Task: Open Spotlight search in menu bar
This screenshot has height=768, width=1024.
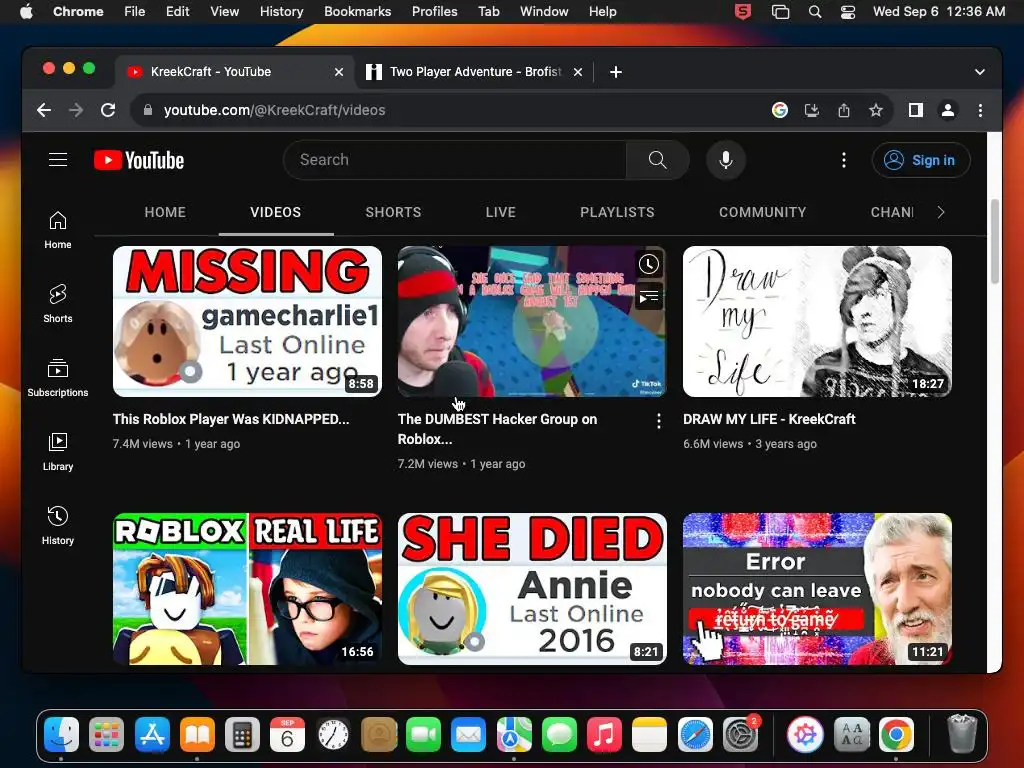Action: tap(814, 11)
